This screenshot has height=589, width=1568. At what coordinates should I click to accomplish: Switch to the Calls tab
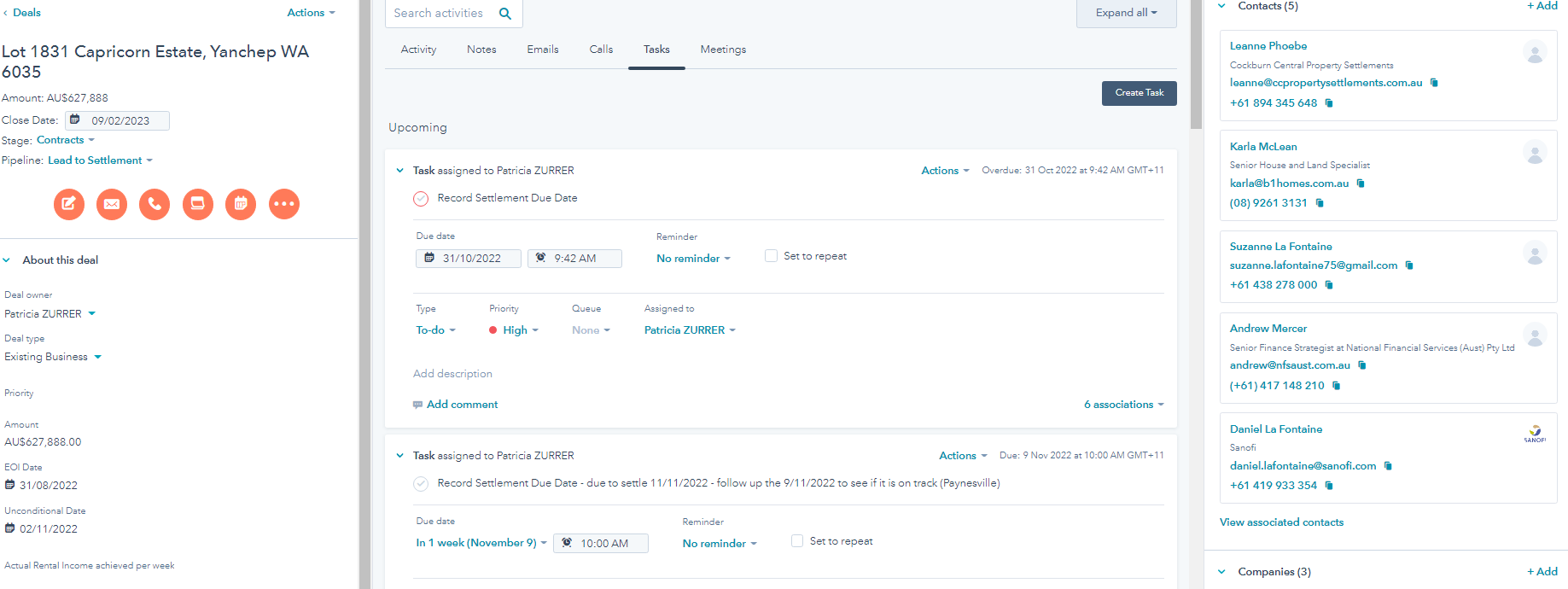(601, 50)
